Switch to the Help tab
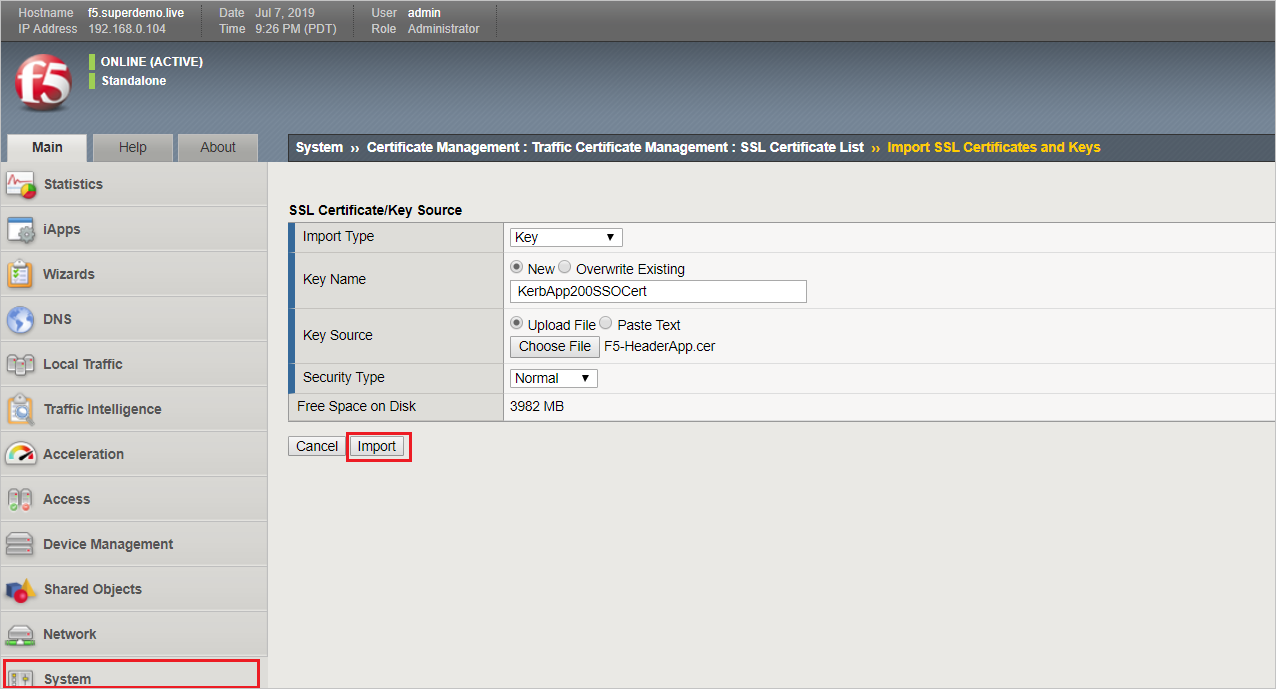 [x=132, y=147]
